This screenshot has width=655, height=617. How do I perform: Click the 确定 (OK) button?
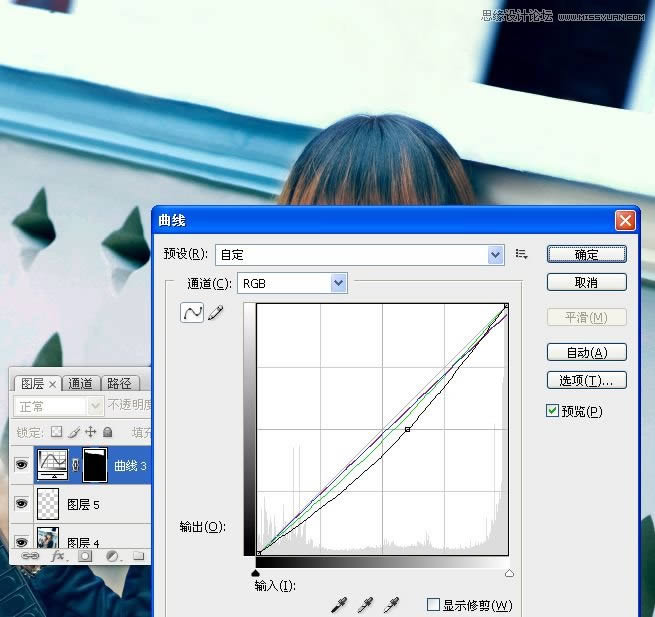(586, 255)
